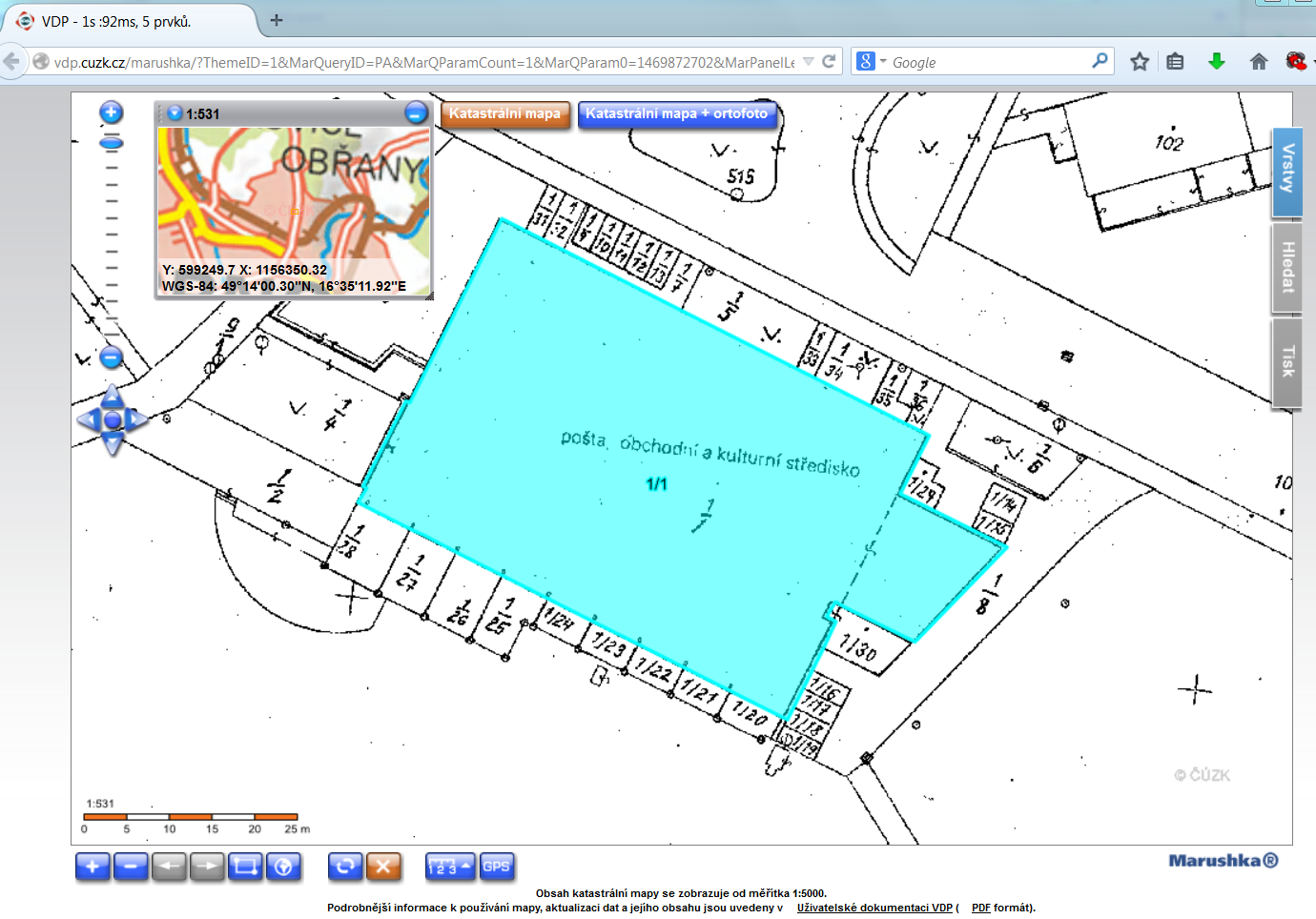Click the blue refresh map button
The height and width of the screenshot is (919, 1316).
[345, 867]
